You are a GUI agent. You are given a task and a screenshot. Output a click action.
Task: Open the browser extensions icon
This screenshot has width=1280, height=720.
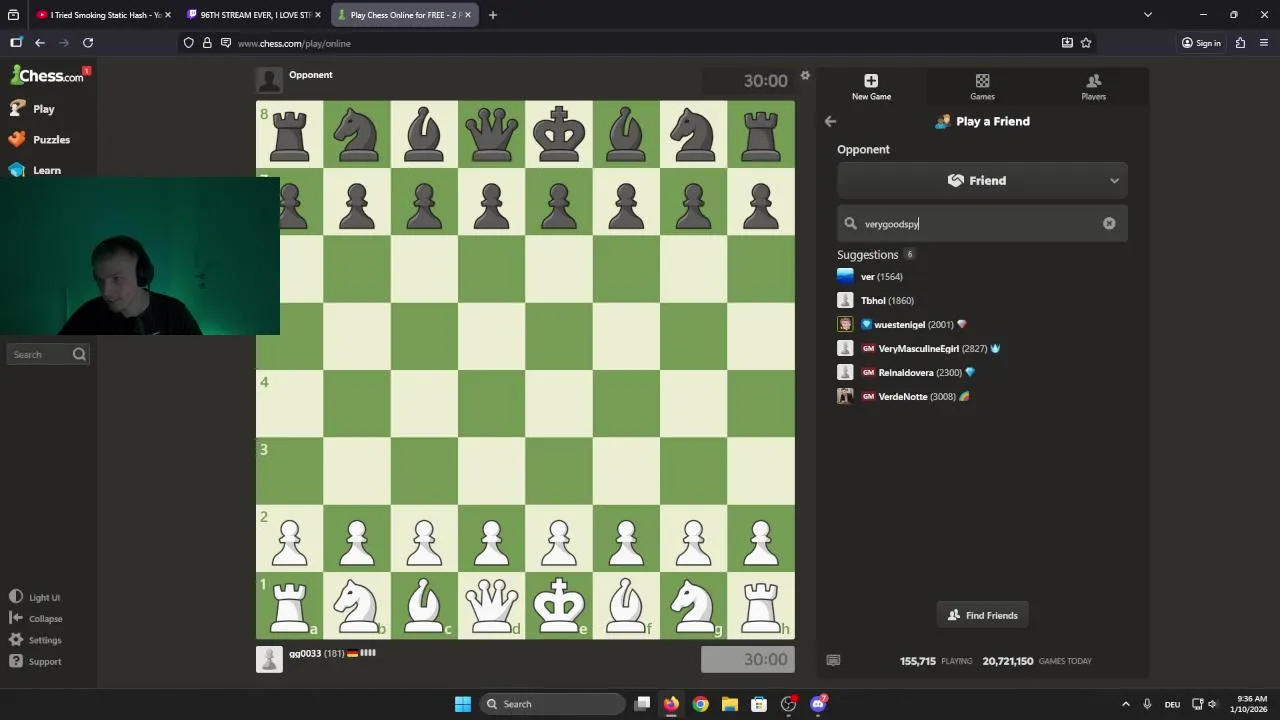1240,43
